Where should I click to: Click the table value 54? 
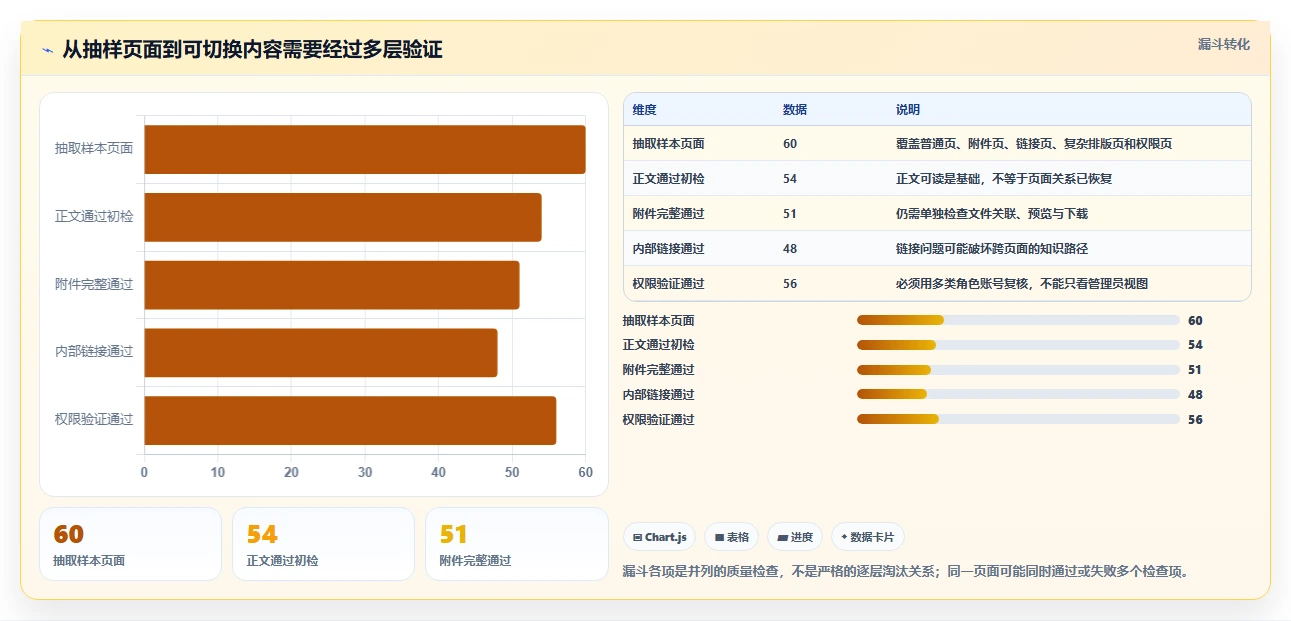point(790,179)
